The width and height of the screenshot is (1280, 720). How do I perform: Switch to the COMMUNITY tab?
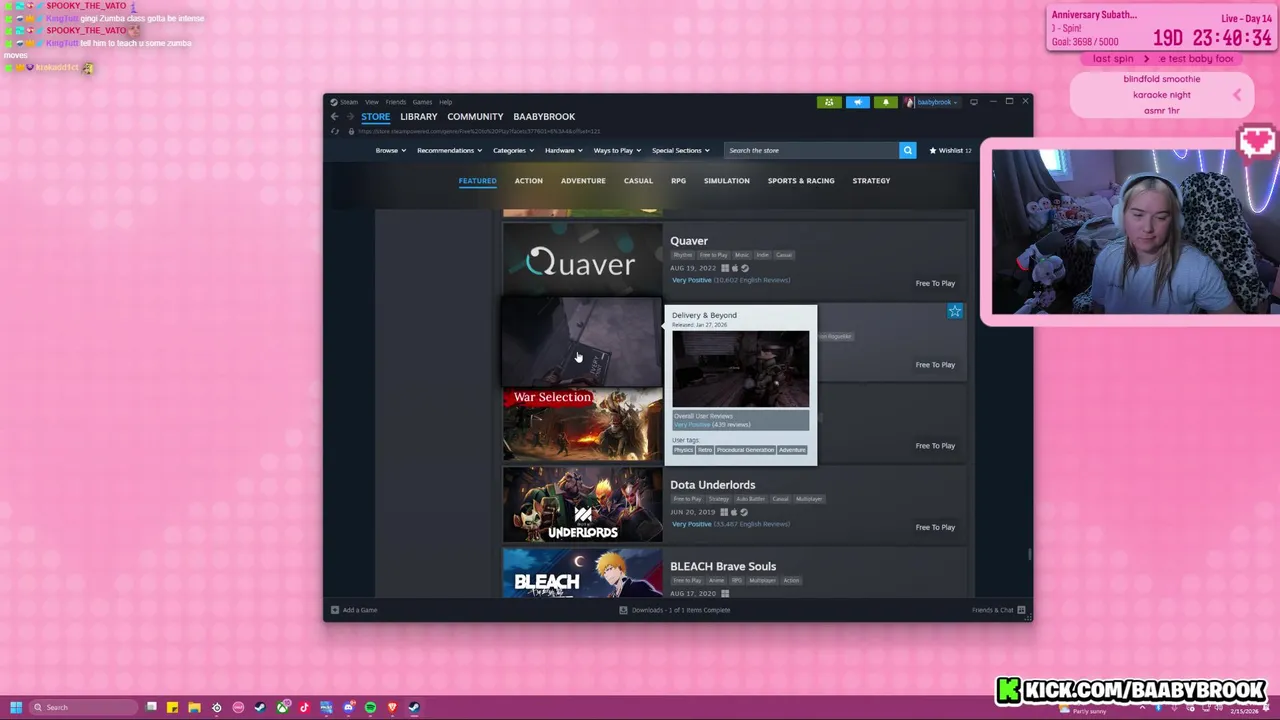475,117
